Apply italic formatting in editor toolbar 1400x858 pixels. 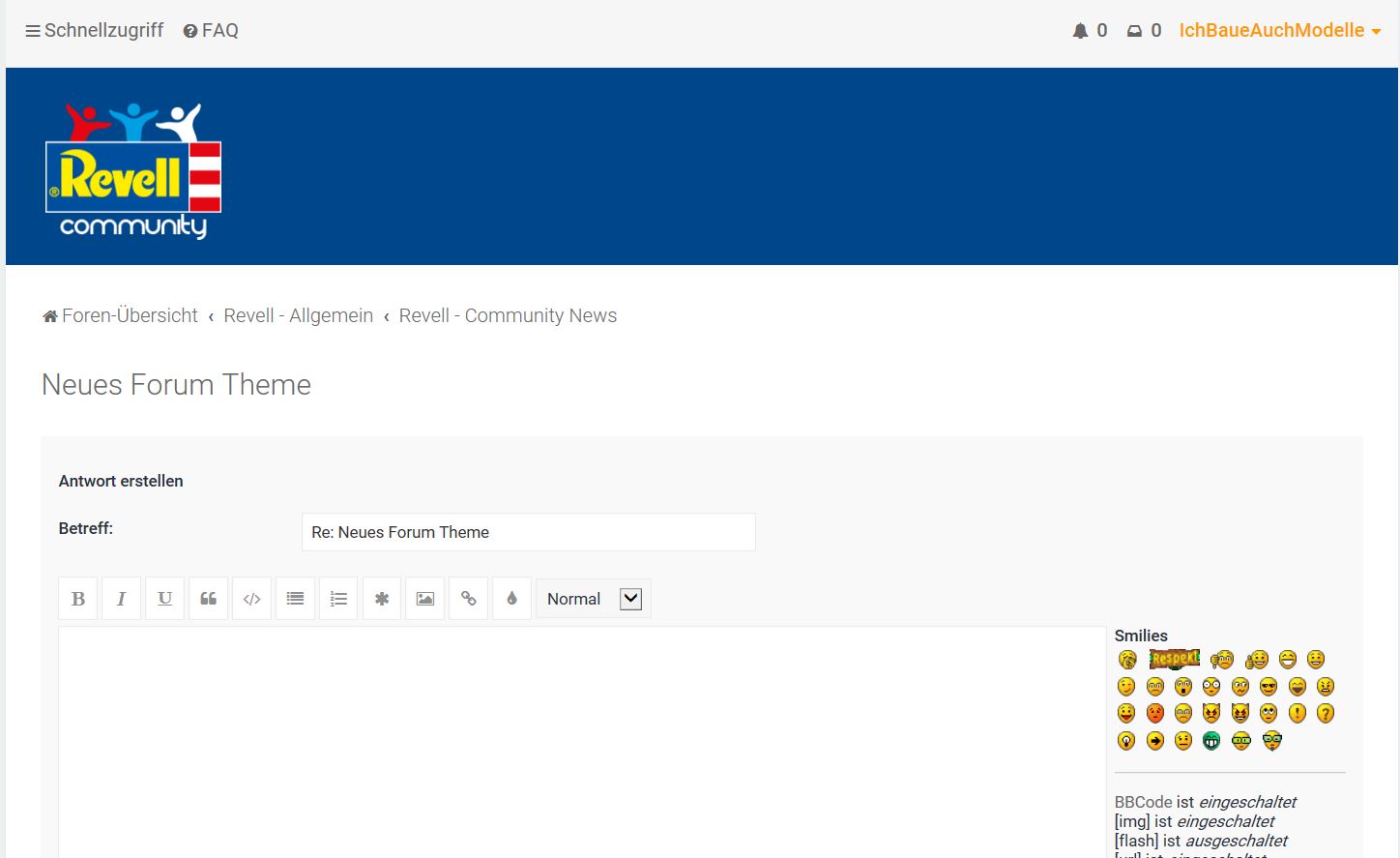[x=121, y=599]
